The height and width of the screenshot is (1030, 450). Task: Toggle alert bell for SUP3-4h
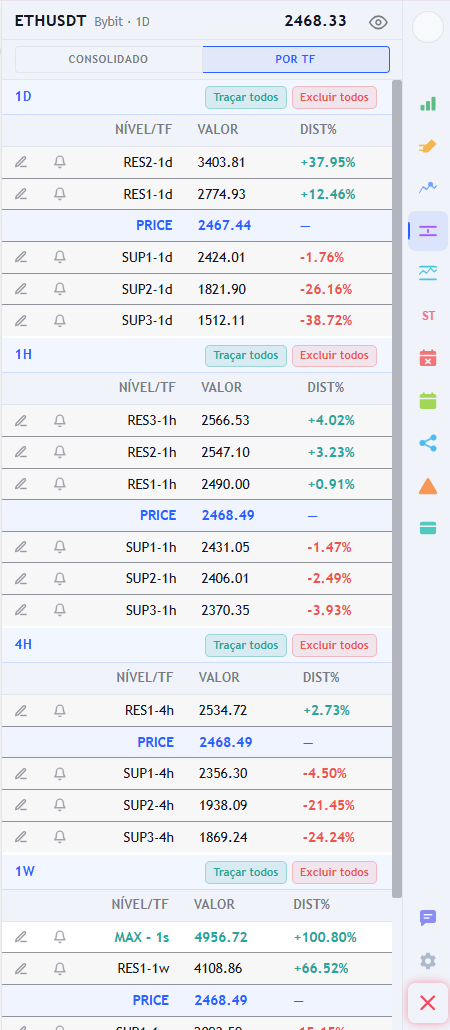click(60, 836)
